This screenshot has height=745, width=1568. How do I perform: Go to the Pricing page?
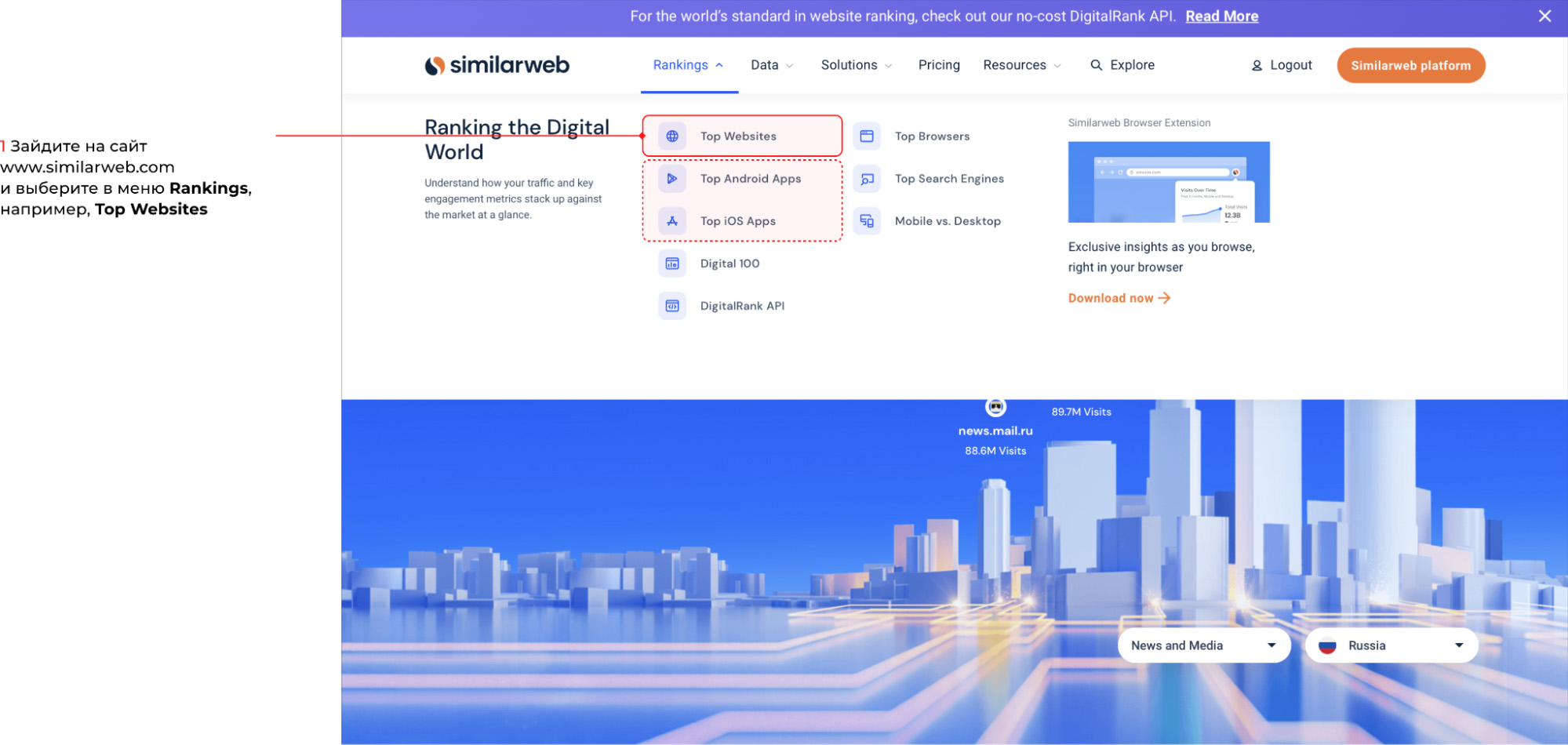pos(939,65)
